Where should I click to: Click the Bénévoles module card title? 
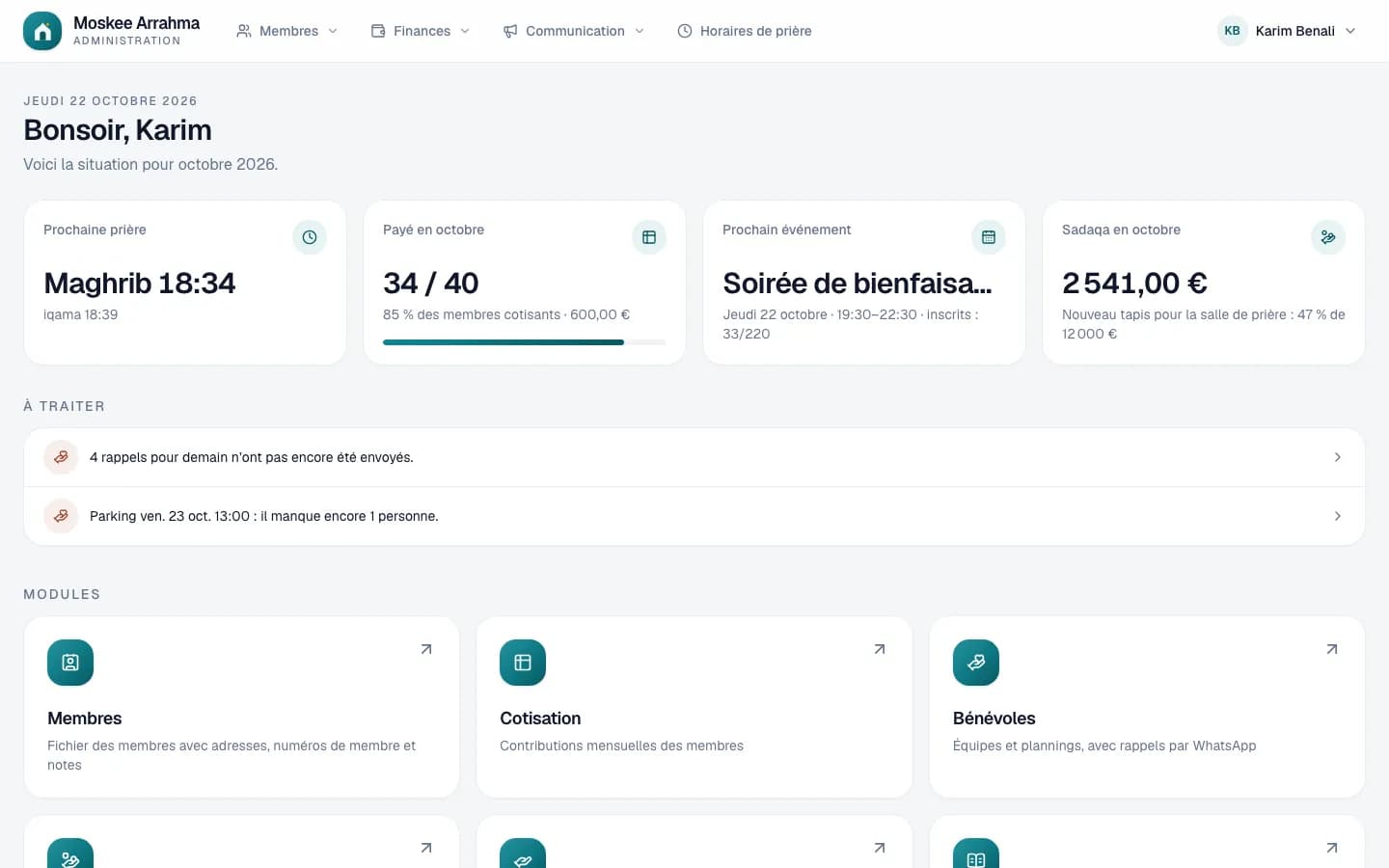click(x=994, y=719)
